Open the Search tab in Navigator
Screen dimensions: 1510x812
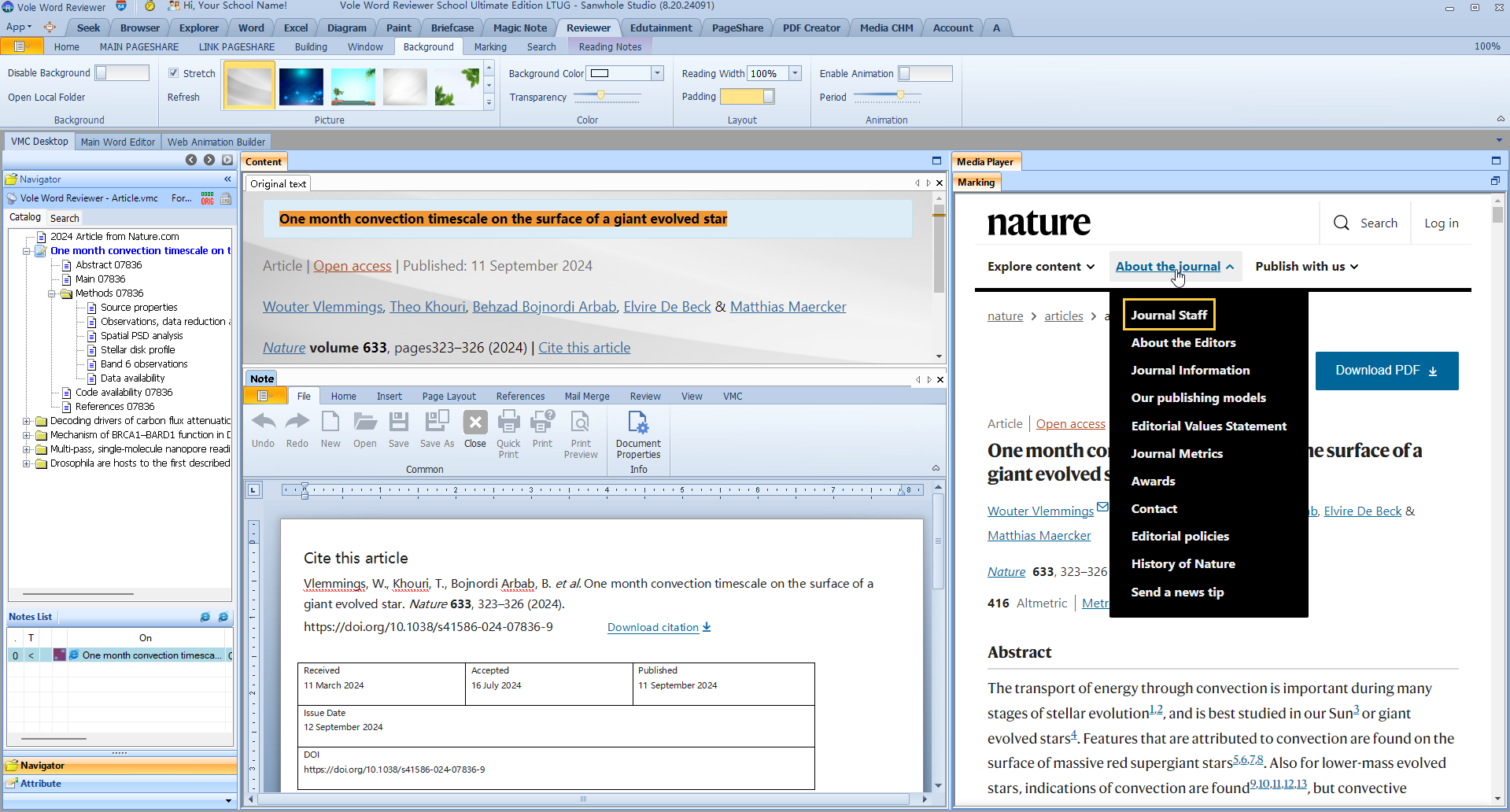click(x=65, y=218)
